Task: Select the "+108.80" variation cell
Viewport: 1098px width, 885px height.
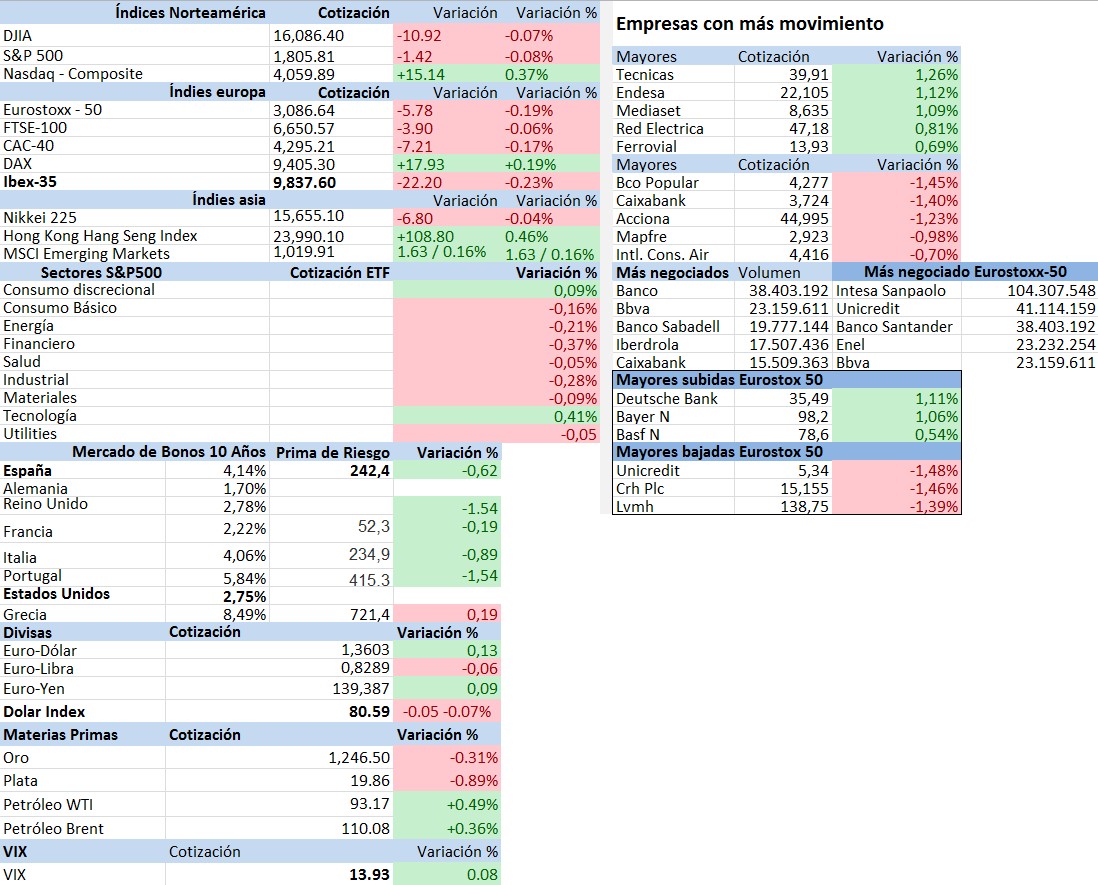Action: coord(425,237)
